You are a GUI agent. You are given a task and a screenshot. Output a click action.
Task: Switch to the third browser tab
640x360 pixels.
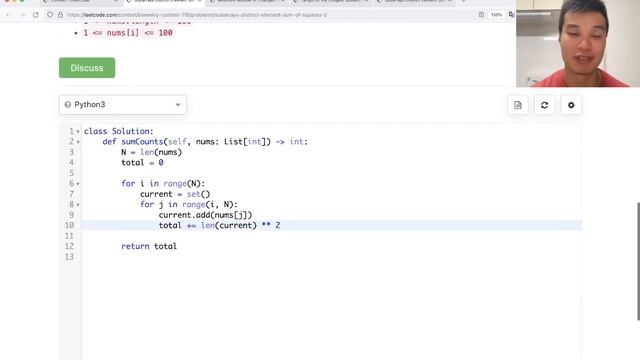(248, 2)
